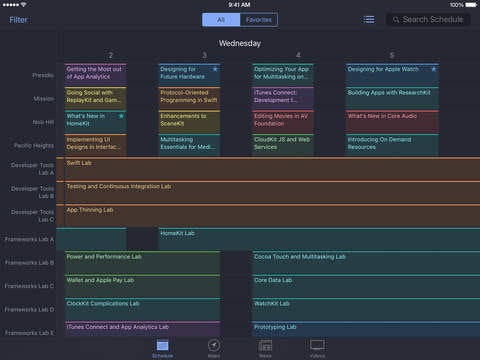The width and height of the screenshot is (480, 360).
Task: Open ClockKit Complications Lab
Action: point(142,309)
